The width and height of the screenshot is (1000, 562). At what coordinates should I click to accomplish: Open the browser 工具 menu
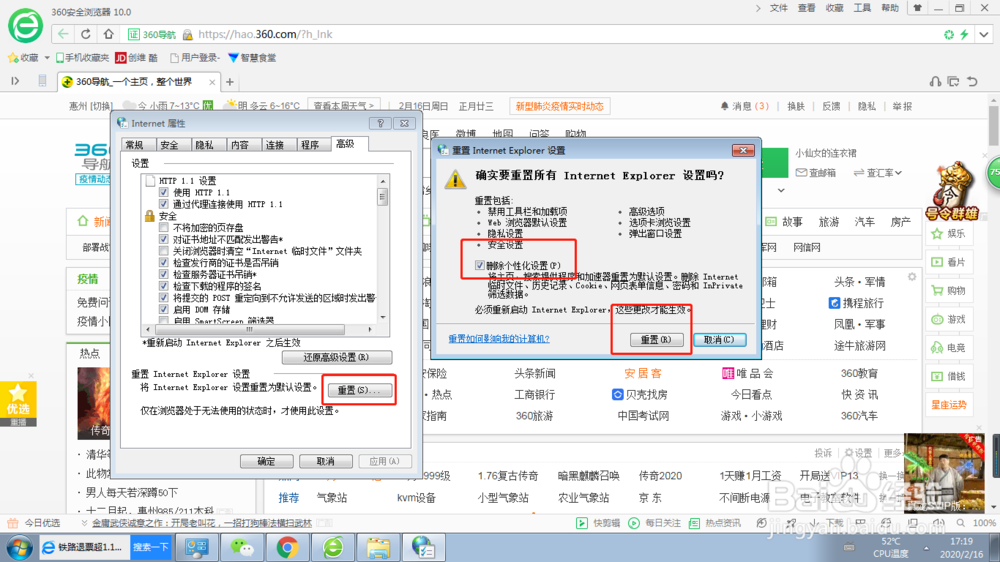coord(862,8)
